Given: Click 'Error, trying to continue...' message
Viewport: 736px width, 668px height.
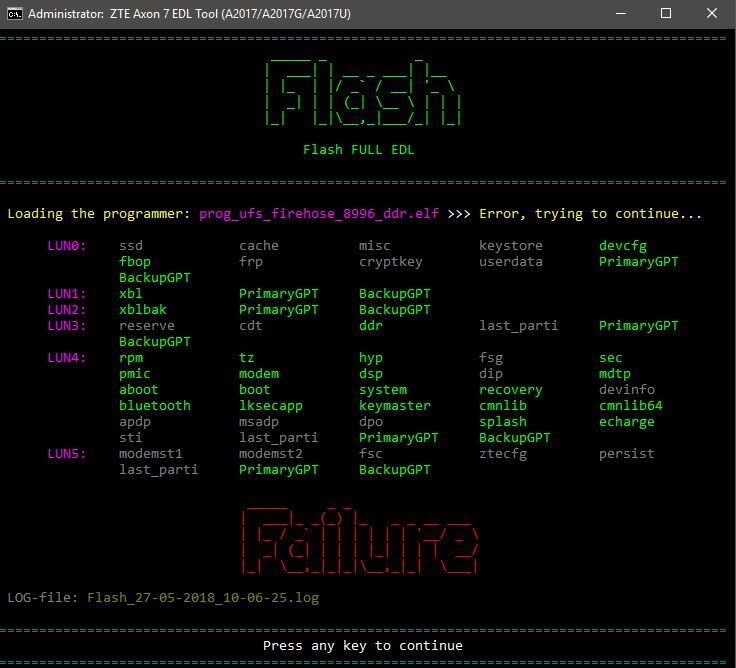Looking at the screenshot, I should point(590,214).
